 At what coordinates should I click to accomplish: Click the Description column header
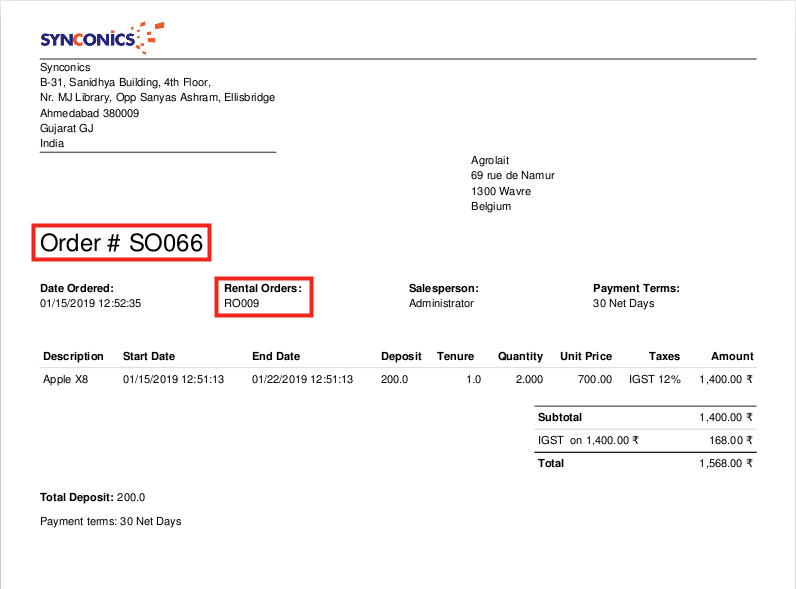click(x=73, y=356)
